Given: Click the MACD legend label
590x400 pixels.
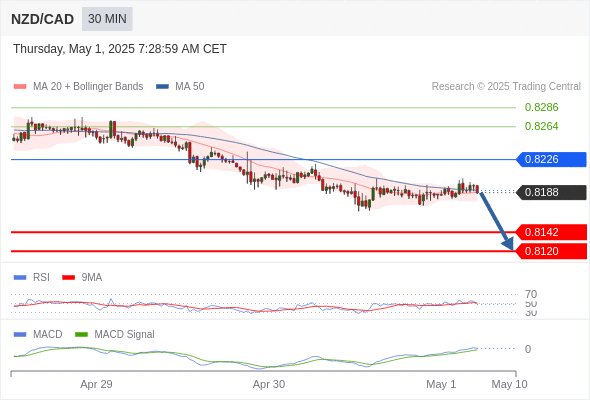Looking at the screenshot, I should 48,335.
